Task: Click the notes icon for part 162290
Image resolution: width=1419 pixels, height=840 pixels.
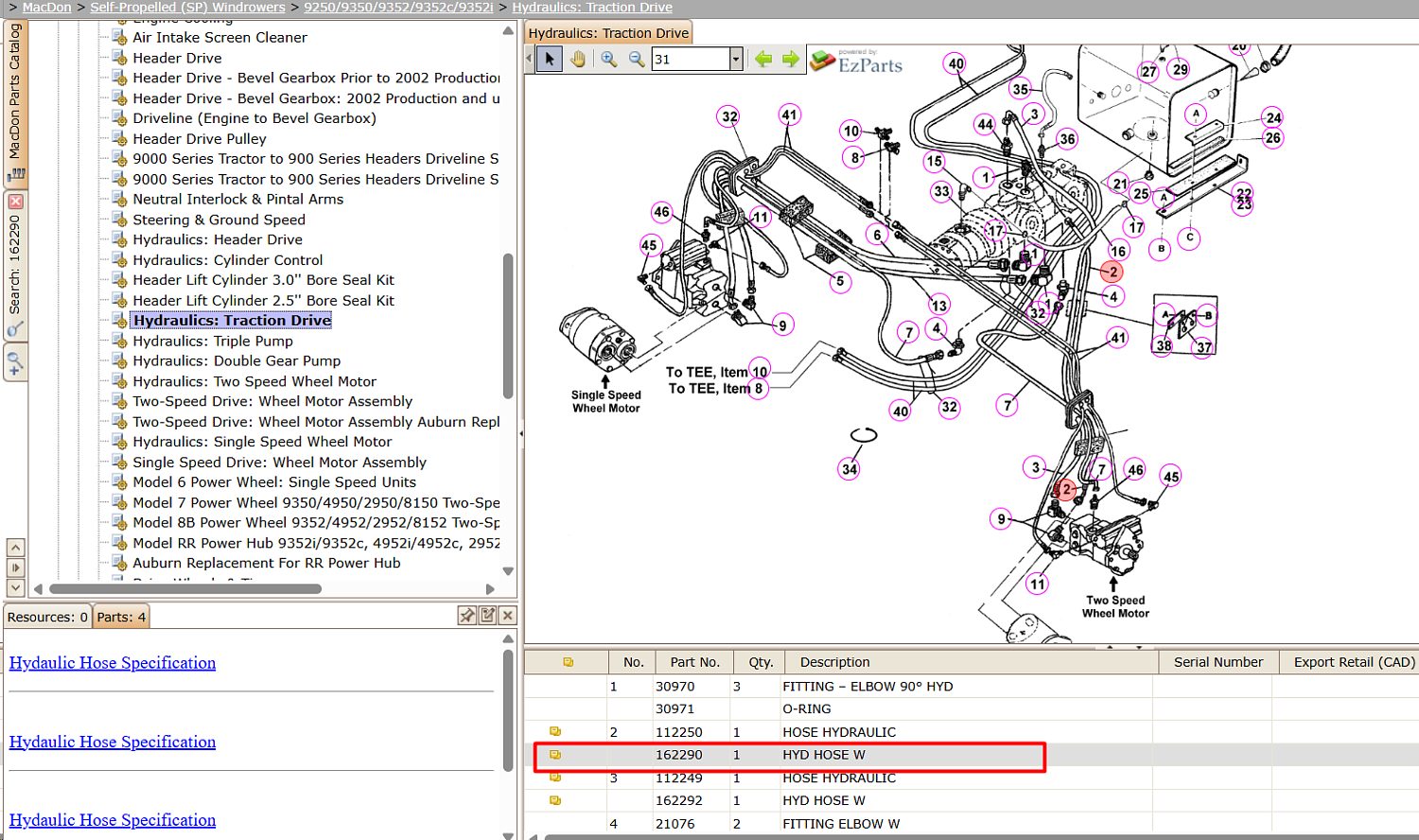Action: coord(555,755)
